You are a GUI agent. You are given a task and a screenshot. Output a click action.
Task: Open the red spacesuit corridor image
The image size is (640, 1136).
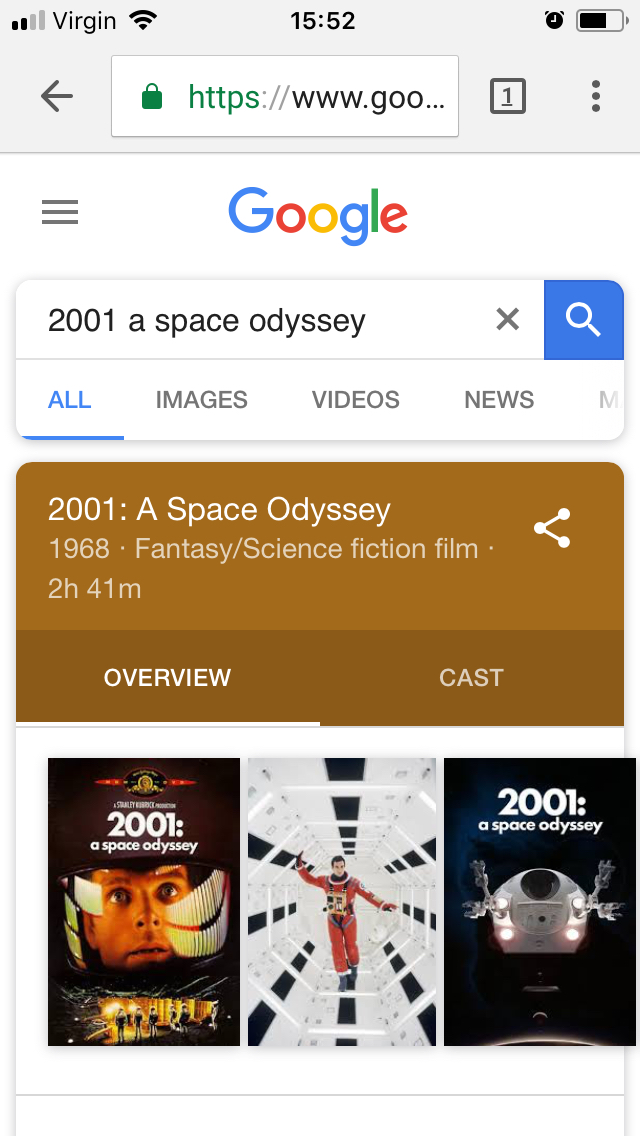pos(342,901)
